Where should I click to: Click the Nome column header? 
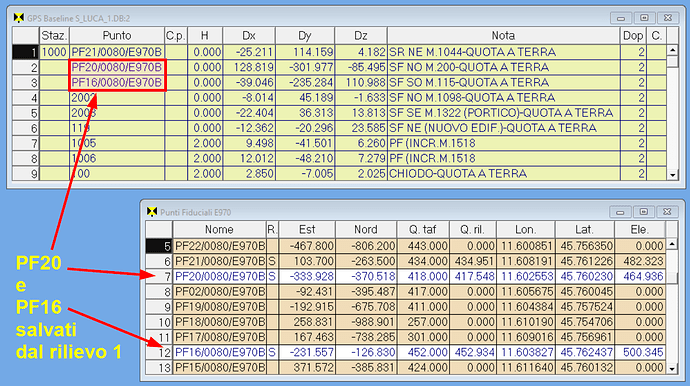[x=219, y=229]
